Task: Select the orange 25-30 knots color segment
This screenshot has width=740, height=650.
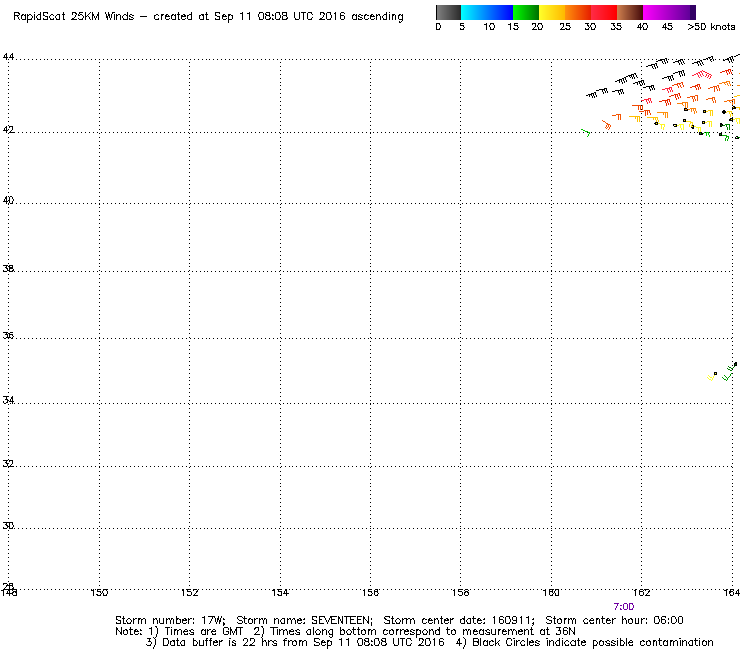Action: coord(578,12)
